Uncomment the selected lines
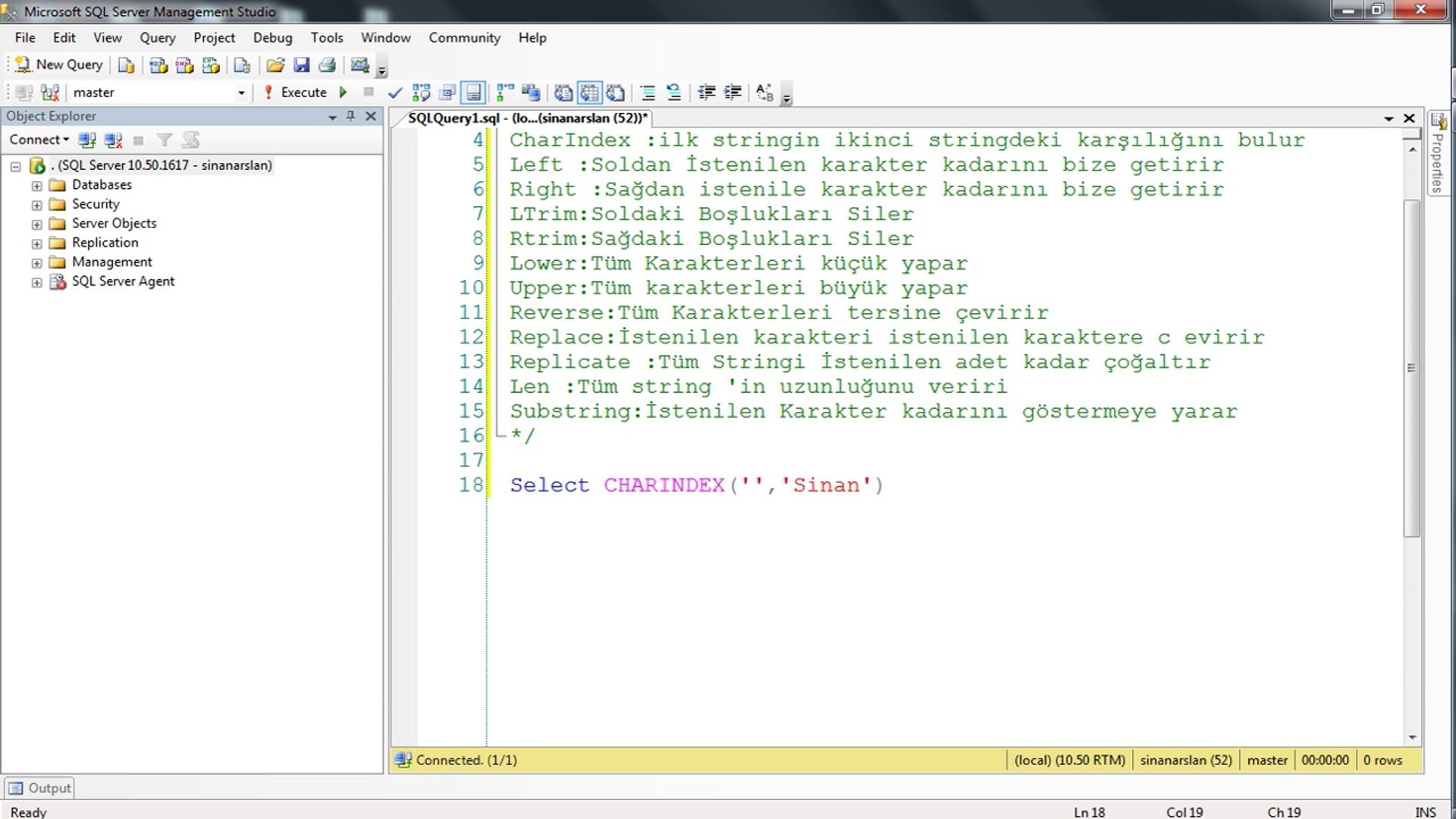Image resolution: width=1456 pixels, height=819 pixels. tap(673, 93)
